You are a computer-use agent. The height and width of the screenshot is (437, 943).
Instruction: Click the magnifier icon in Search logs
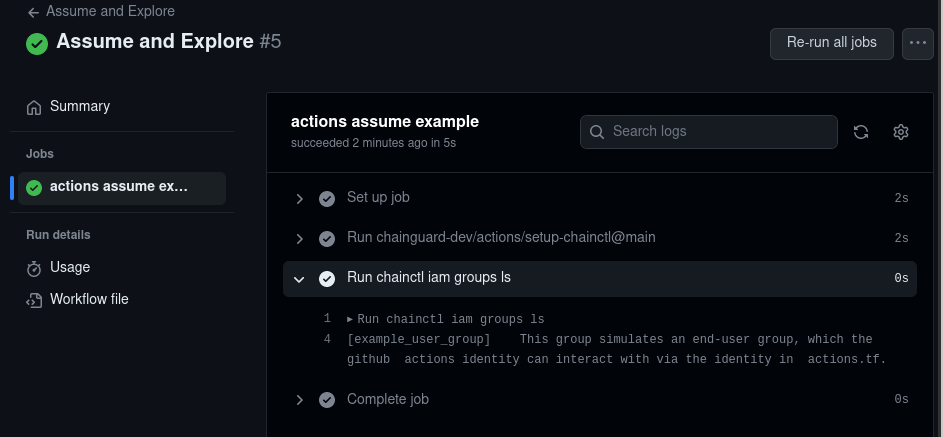(x=597, y=132)
